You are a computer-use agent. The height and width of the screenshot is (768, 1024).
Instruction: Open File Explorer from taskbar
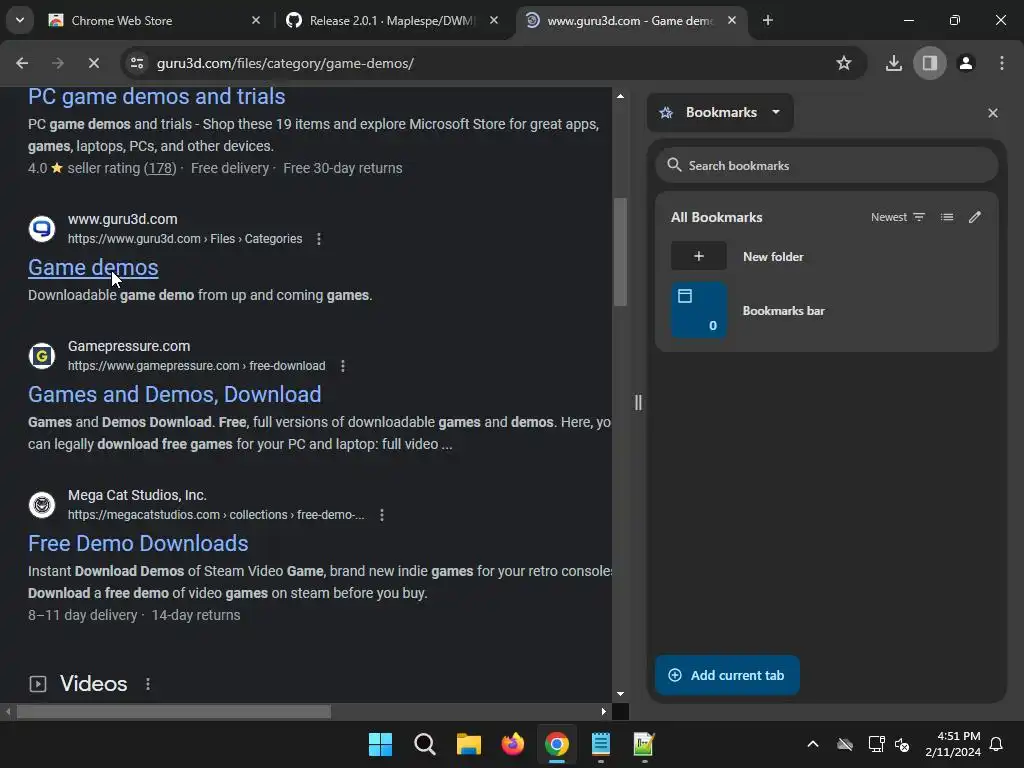click(468, 744)
